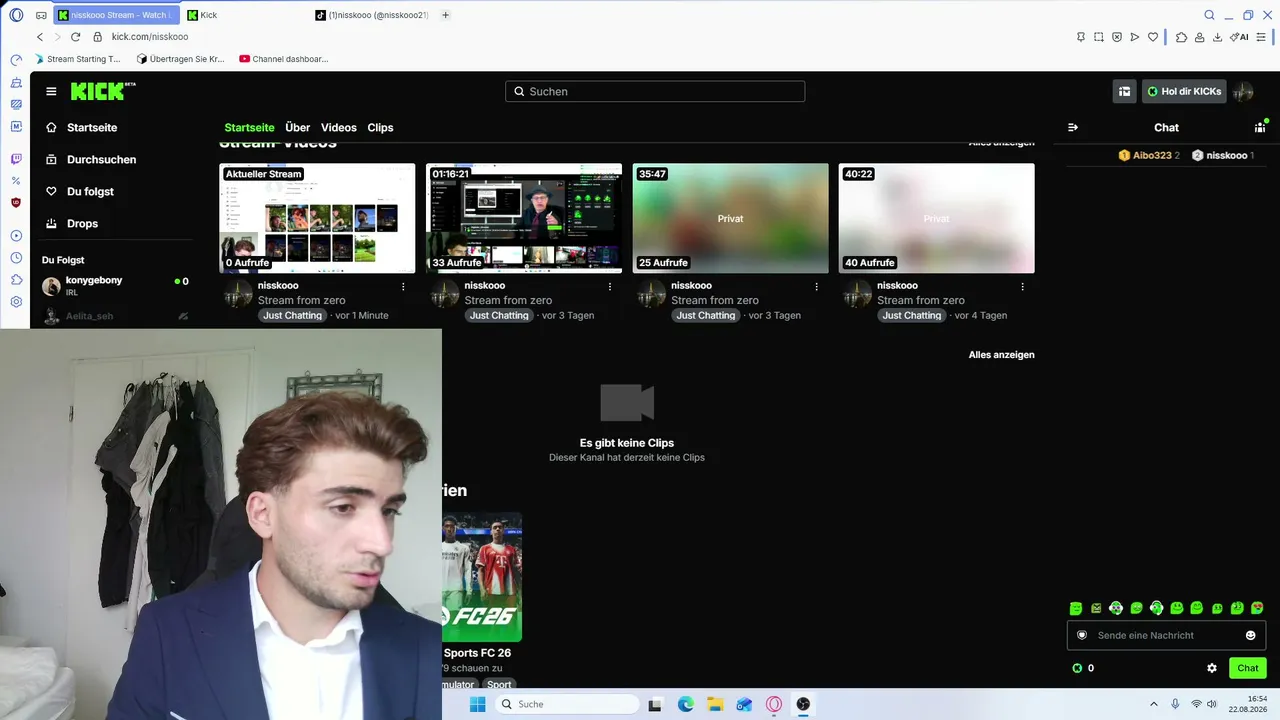Open options for current stream video
The width and height of the screenshot is (1280, 720).
[x=403, y=286]
